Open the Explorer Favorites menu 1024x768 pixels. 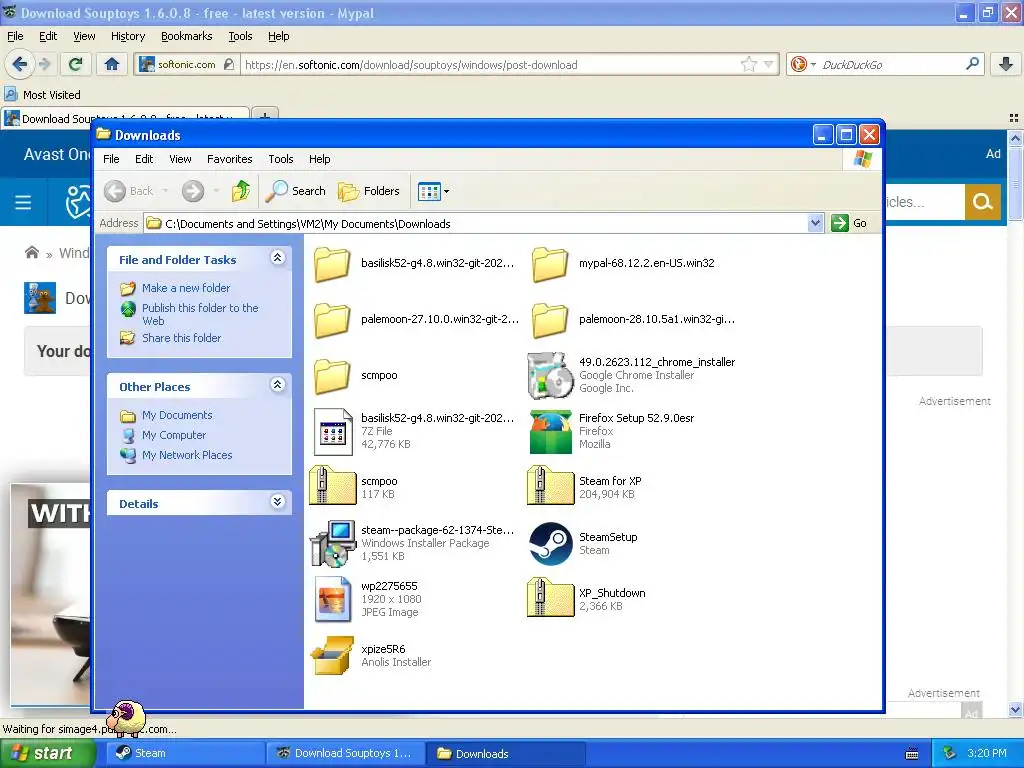pos(229,159)
